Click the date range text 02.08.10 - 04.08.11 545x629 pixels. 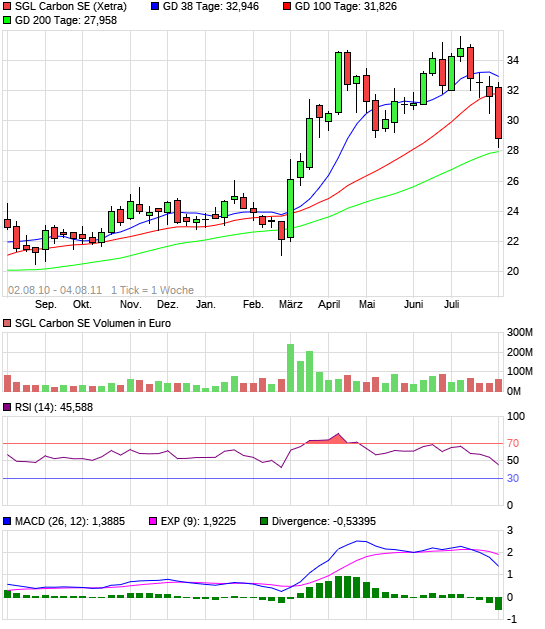[x=55, y=290]
